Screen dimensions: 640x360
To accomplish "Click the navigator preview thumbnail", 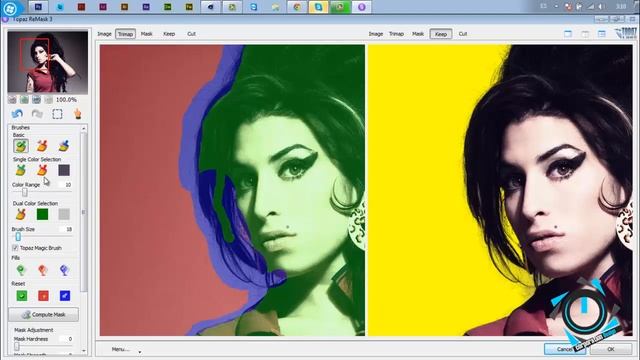I will pos(48,62).
